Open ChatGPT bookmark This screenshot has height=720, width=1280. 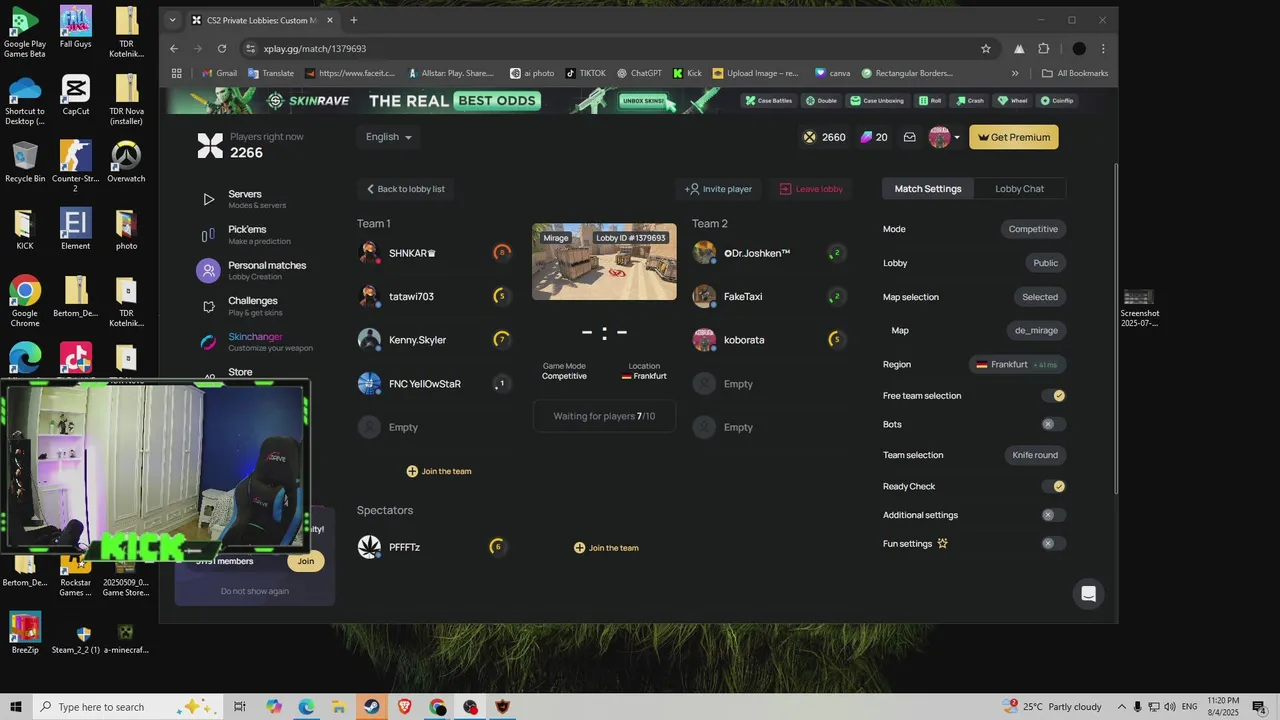click(639, 73)
